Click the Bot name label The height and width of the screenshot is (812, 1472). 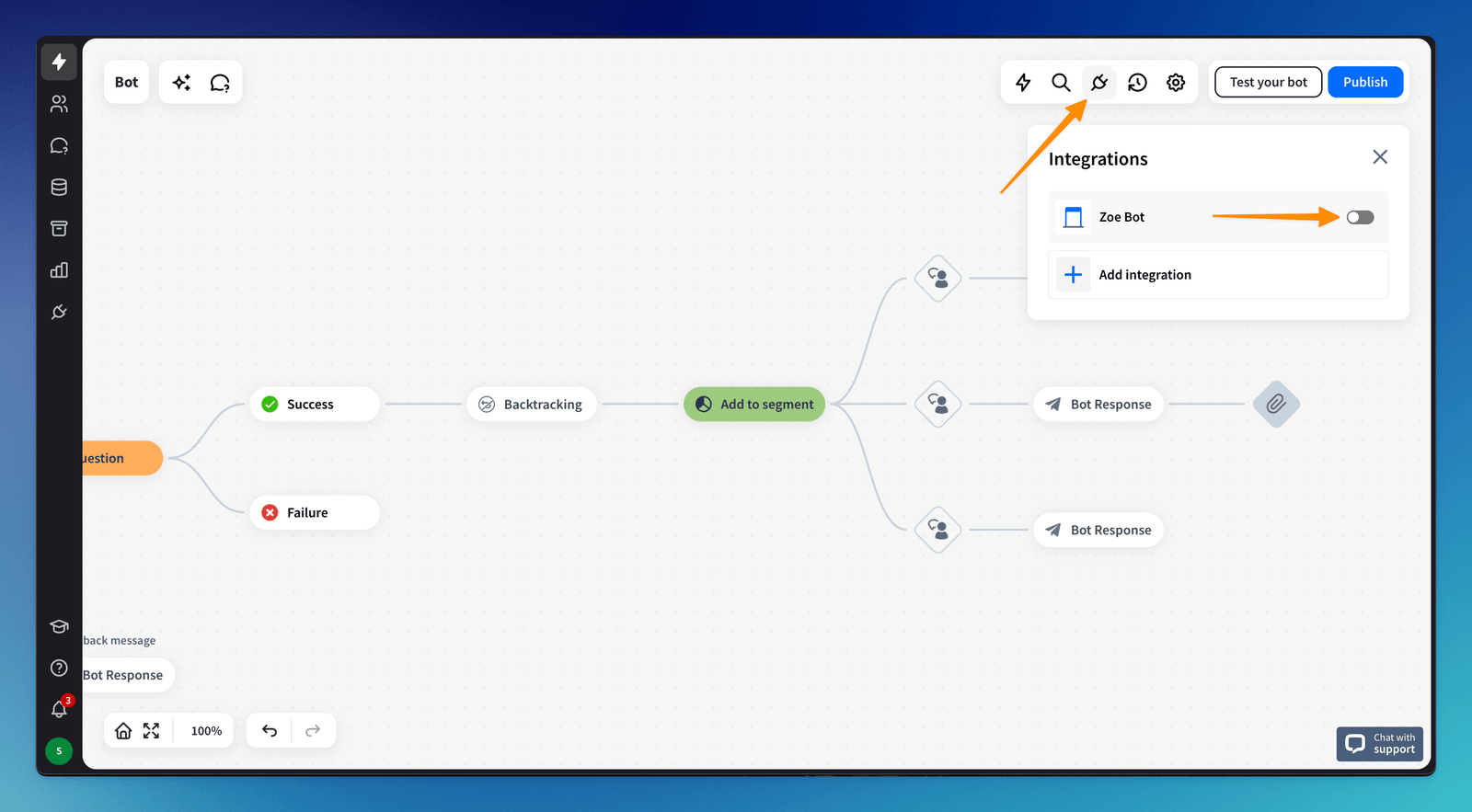127,83
